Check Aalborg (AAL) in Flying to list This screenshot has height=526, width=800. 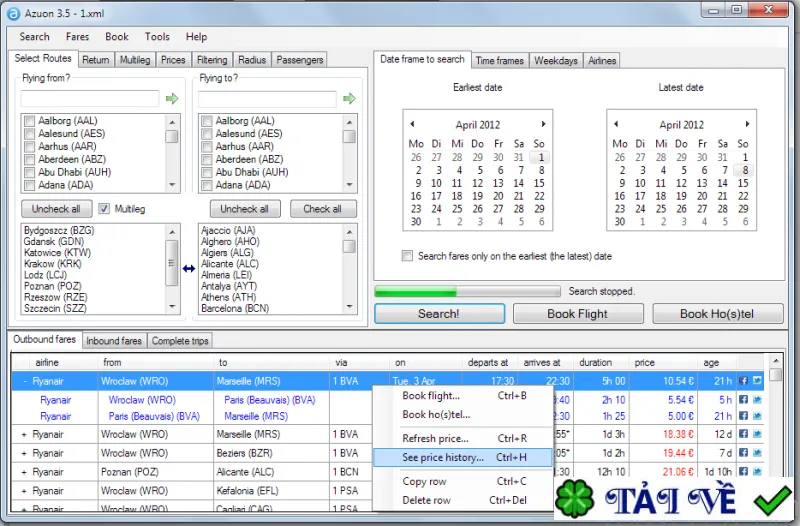tap(207, 121)
